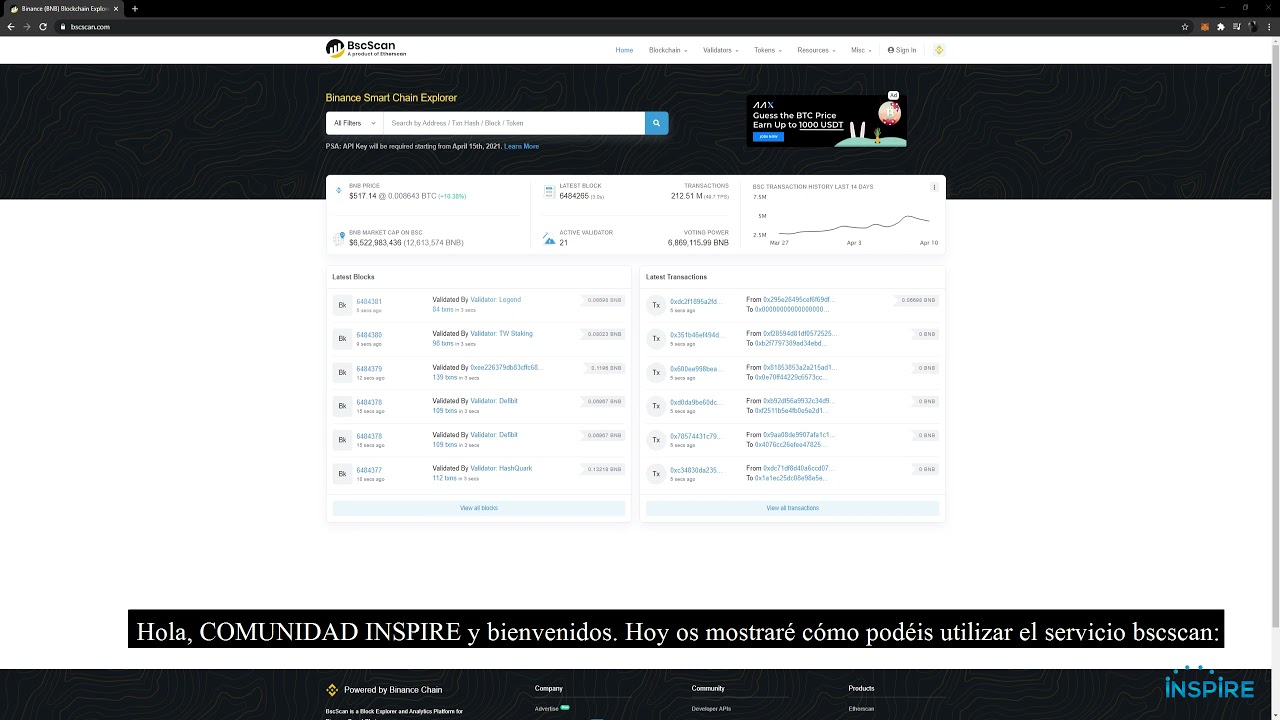Click the Tx icon for 0xdc2f1895a2fd

point(656,305)
